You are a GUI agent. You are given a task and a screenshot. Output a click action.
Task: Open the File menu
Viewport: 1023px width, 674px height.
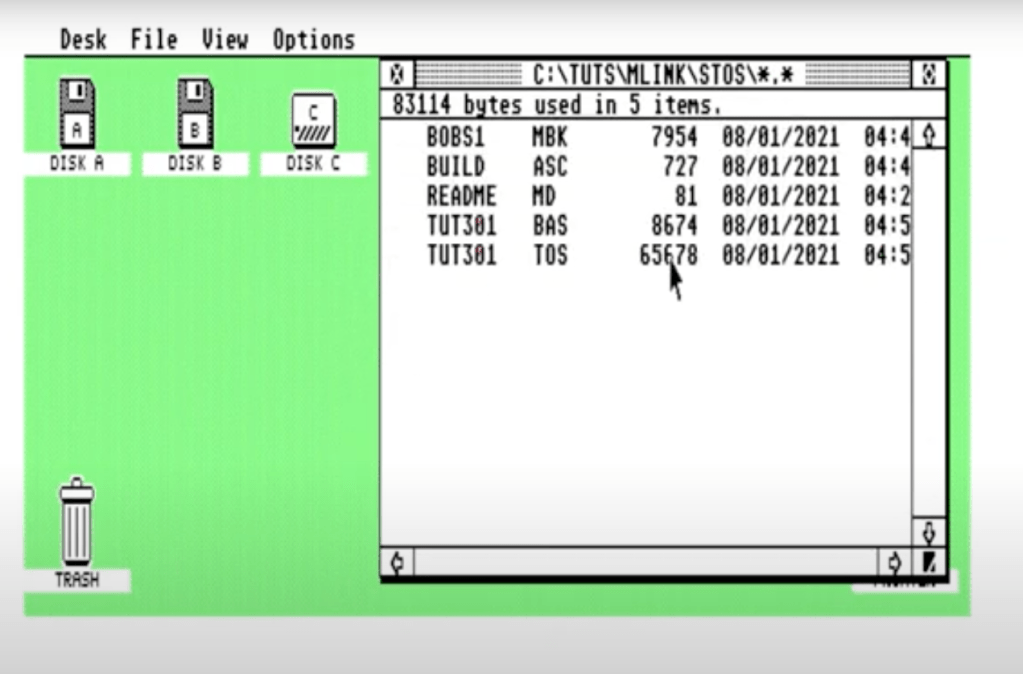(x=154, y=40)
